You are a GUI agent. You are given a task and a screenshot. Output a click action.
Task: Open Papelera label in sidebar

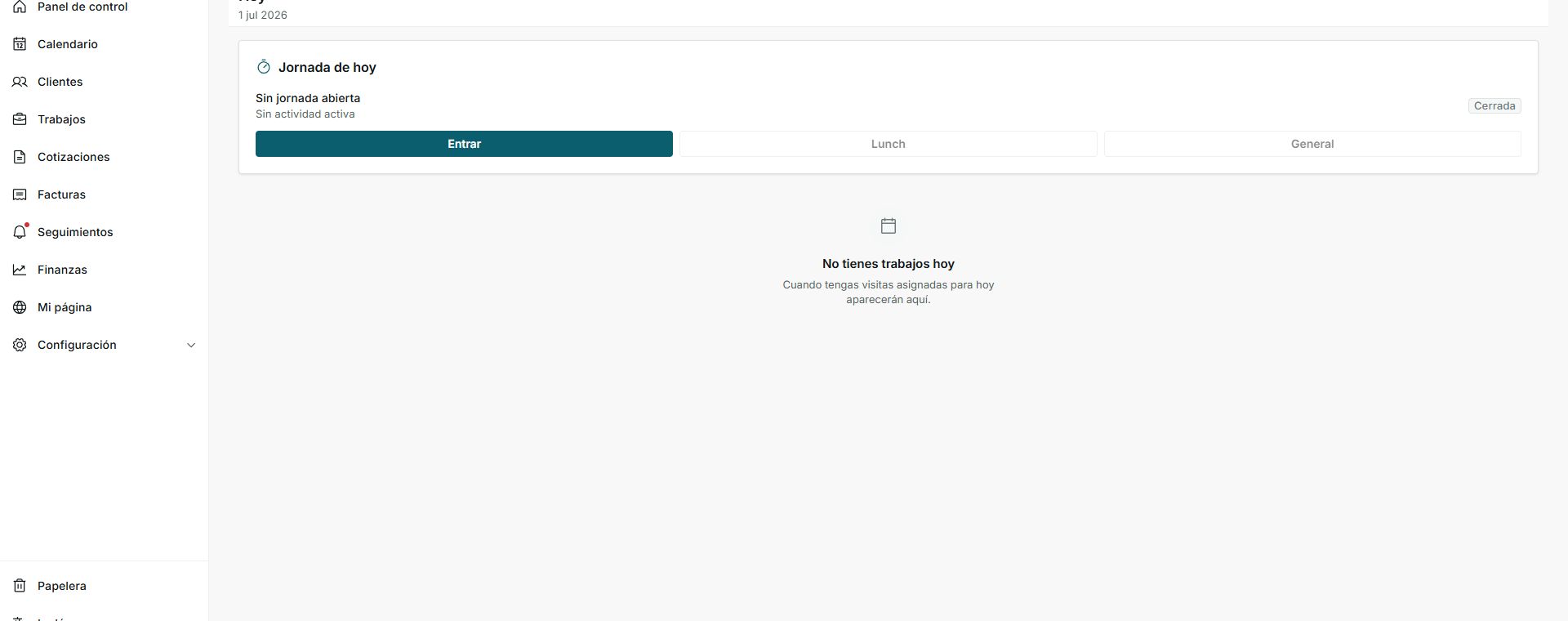coord(62,586)
